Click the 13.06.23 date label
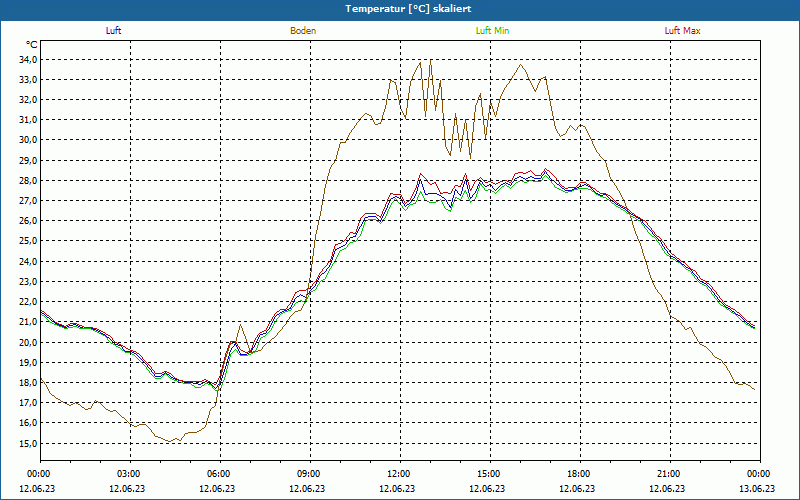 tap(757, 489)
